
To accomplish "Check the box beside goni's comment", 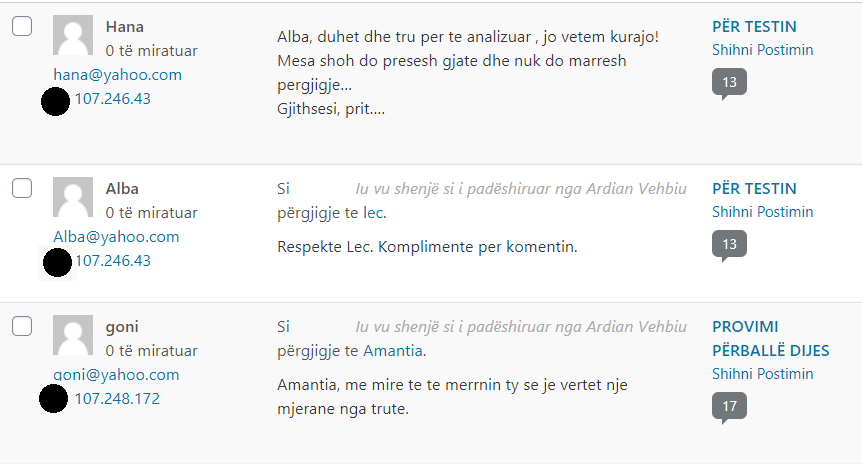I will click(22, 326).
